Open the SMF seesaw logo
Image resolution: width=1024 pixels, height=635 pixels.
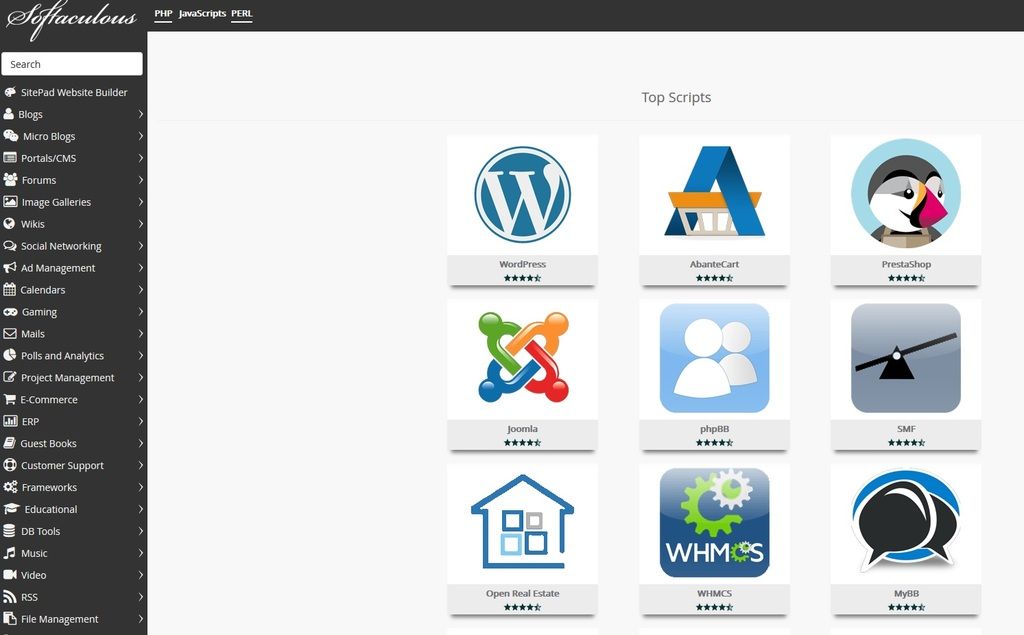pos(906,358)
